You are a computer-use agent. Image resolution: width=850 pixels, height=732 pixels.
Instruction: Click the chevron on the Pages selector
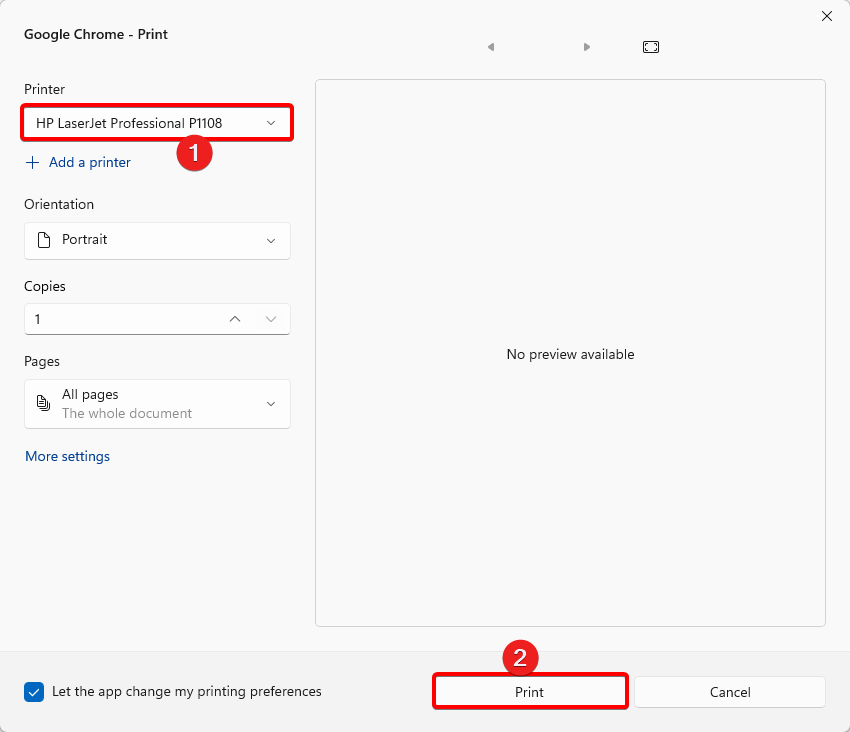tap(271, 404)
